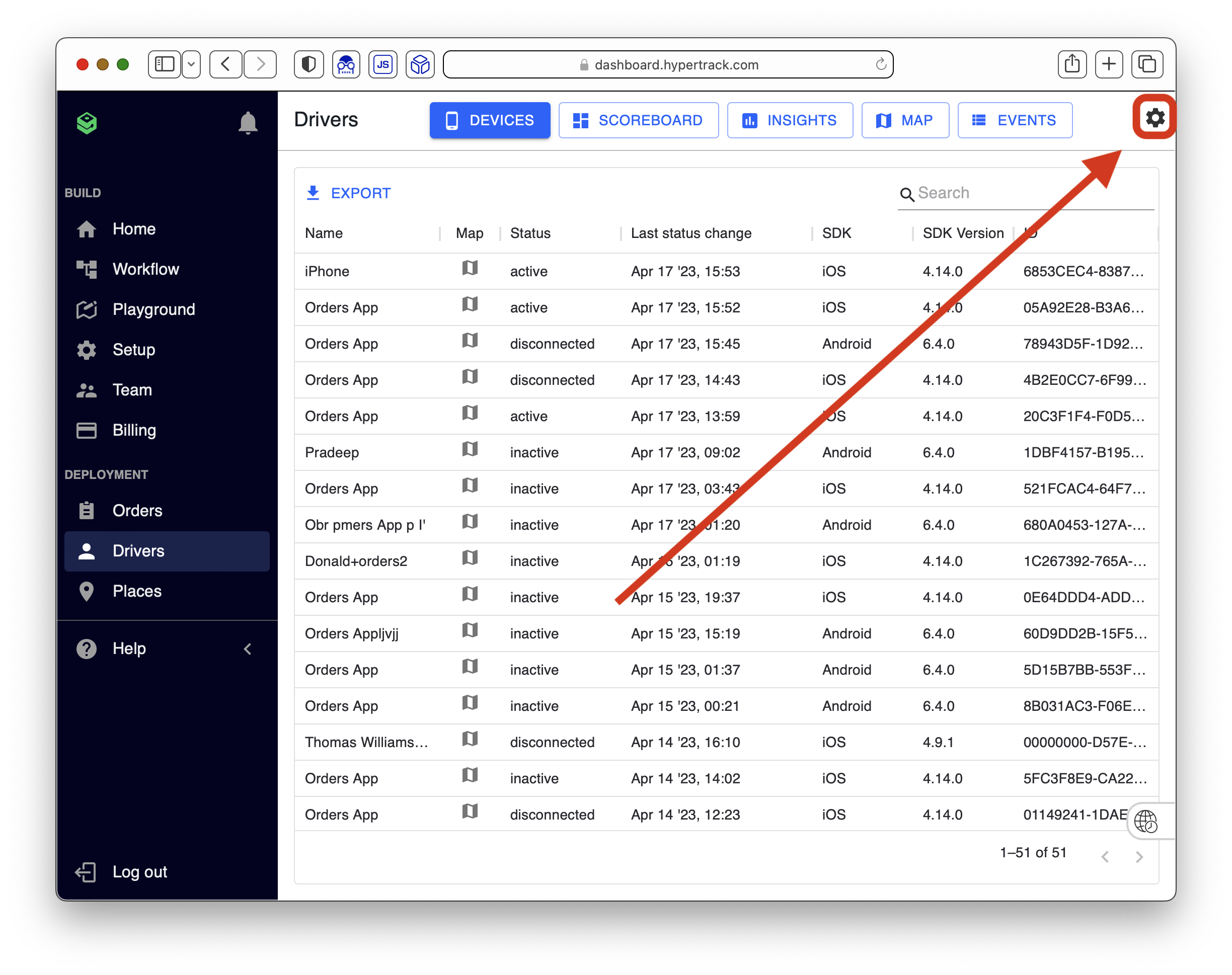Viewport: 1232px width, 975px height.
Task: Select the iPhone device name
Action: 327,271
